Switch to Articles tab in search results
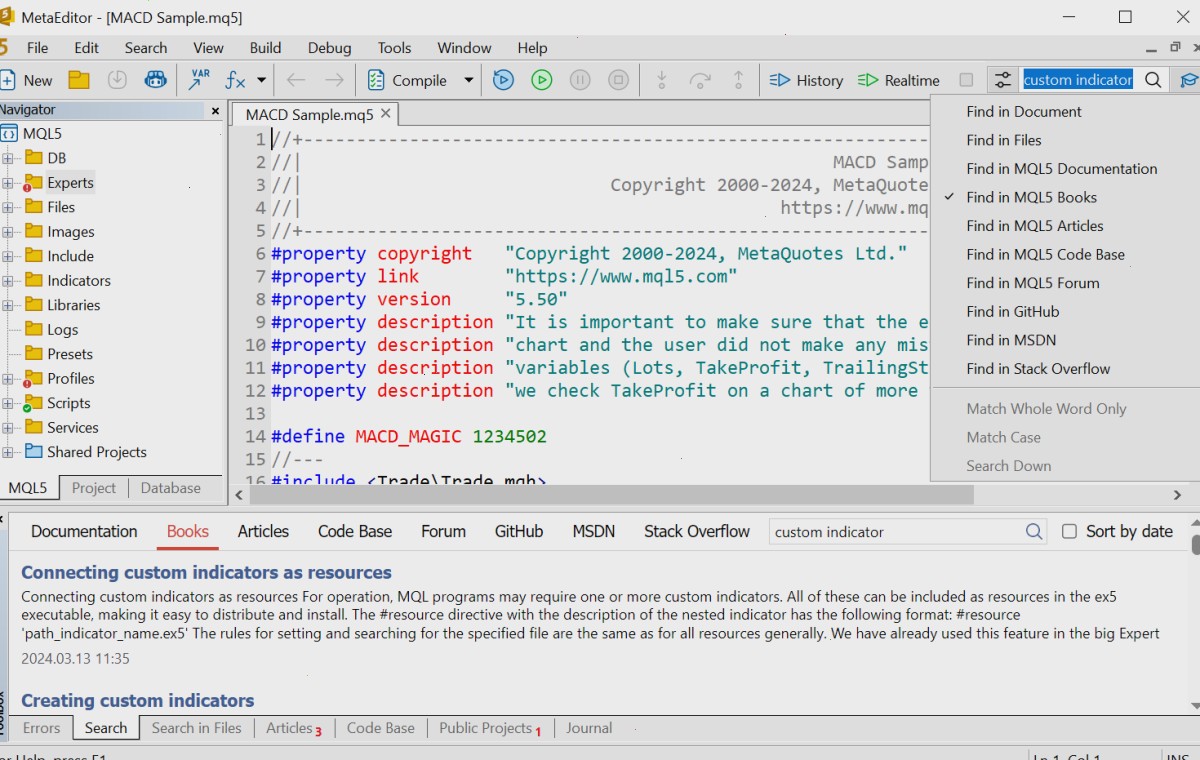1200x760 pixels. click(263, 532)
